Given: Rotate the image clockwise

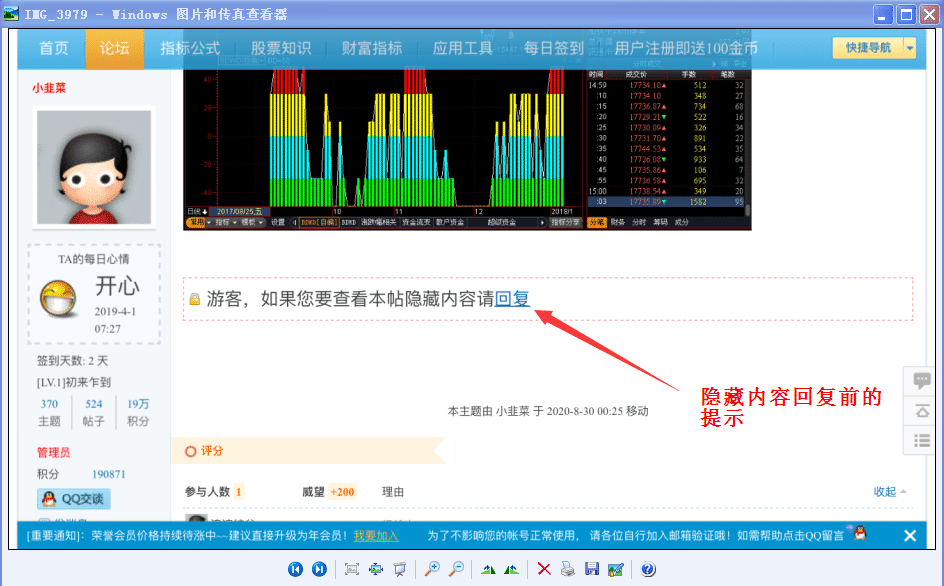Looking at the screenshot, I should click(x=512, y=568).
